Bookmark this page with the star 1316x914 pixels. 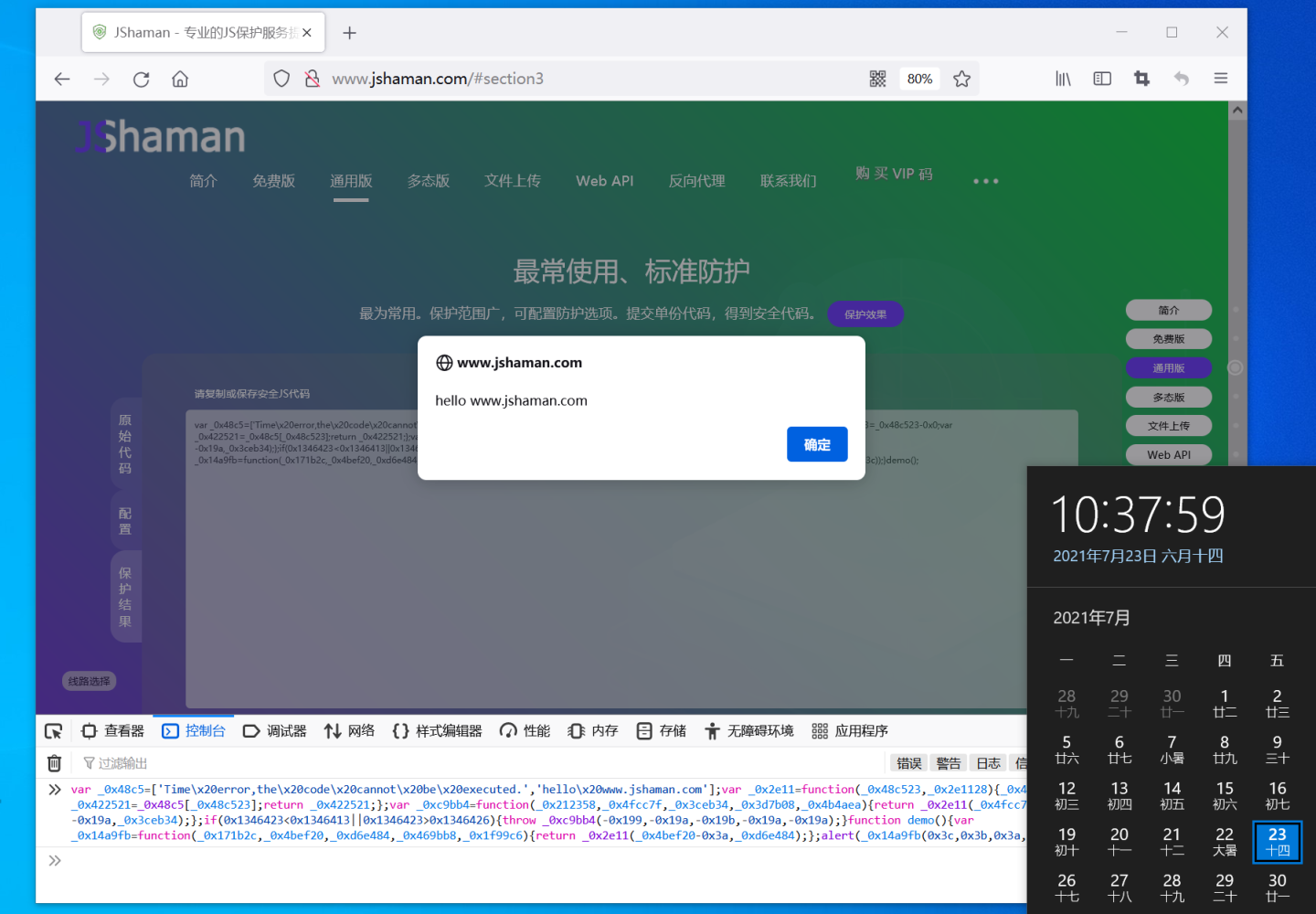click(961, 79)
